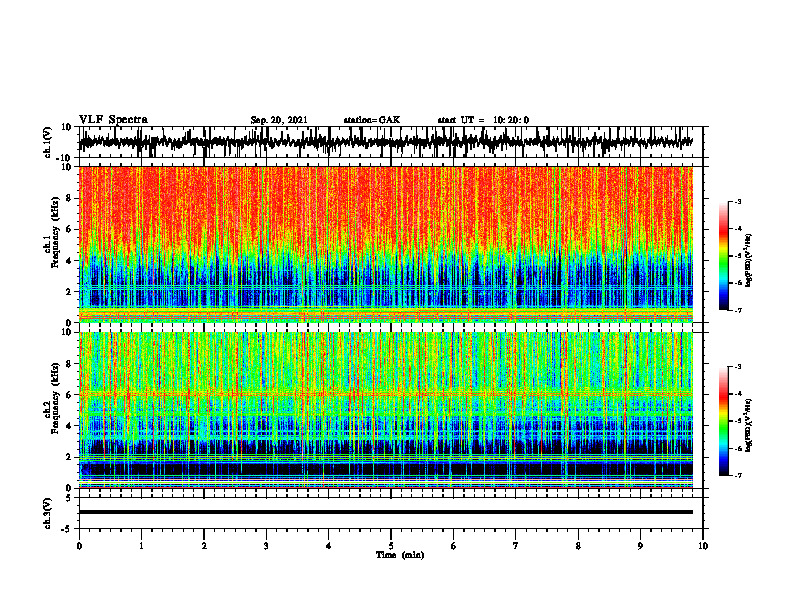Screen dimensions: 792x612
Task: Click the "-3" label on ch.1 color bar
Action: click(738, 202)
